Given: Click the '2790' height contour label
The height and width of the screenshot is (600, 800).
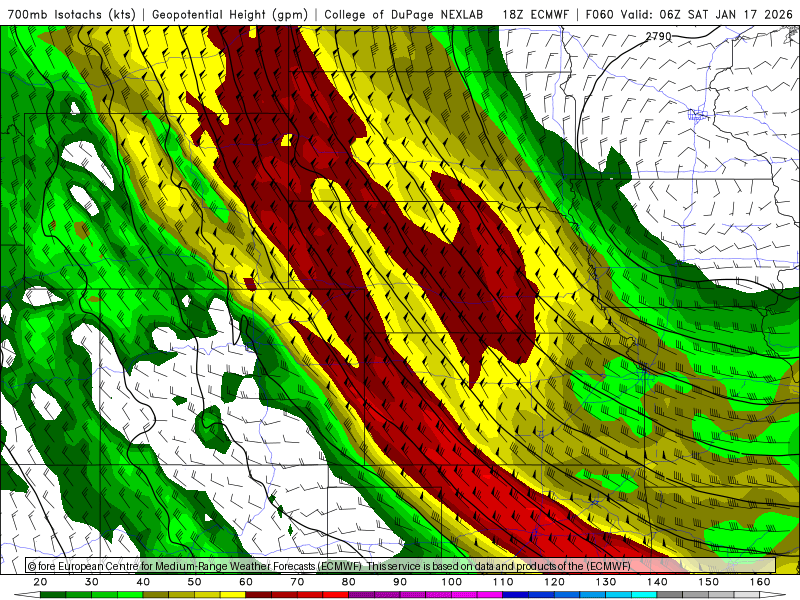Looking at the screenshot, I should [658, 36].
